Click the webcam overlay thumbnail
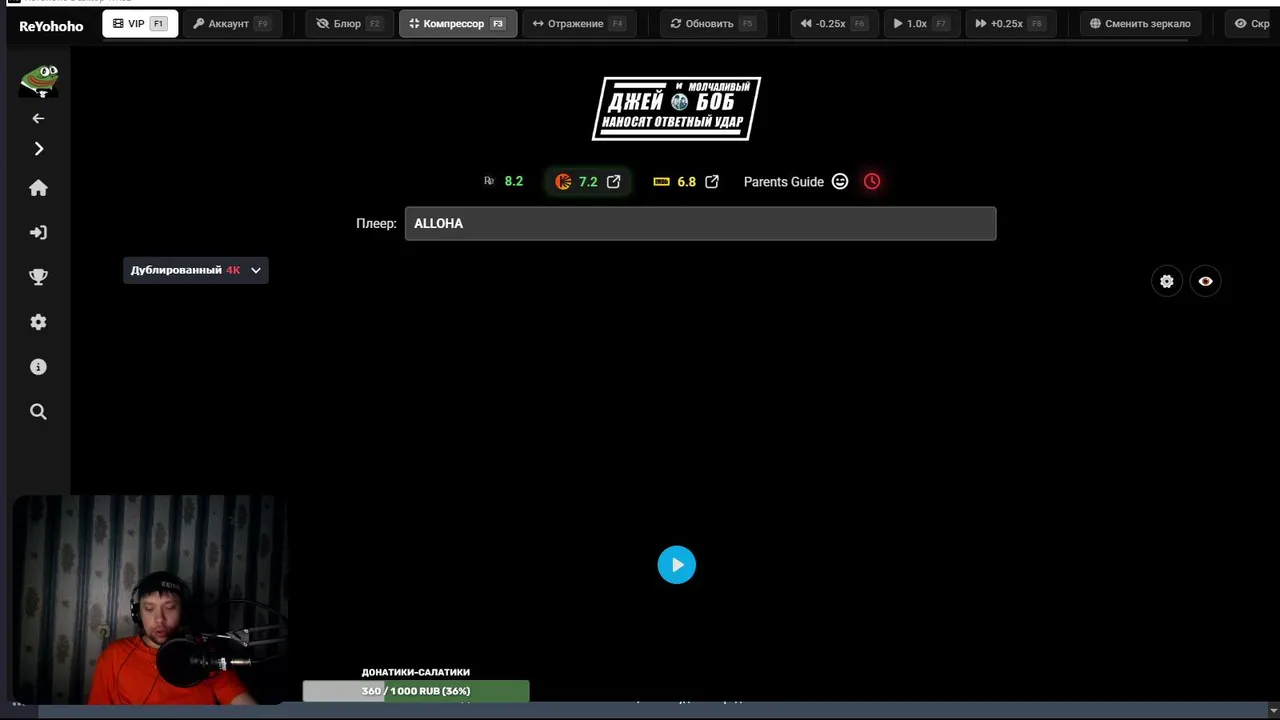The width and height of the screenshot is (1280, 720). pyautogui.click(x=150, y=600)
